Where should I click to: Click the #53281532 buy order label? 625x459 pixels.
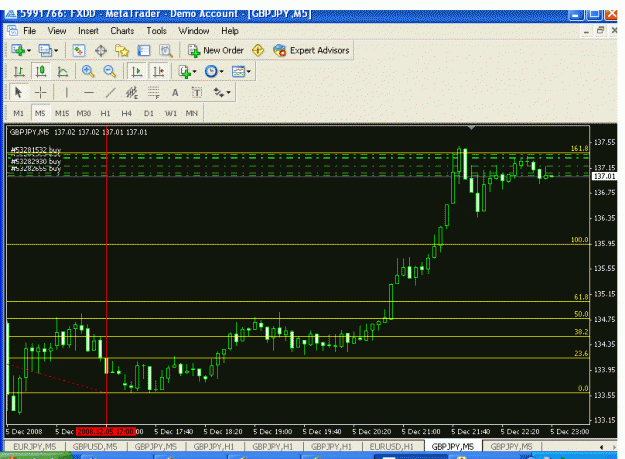35,150
